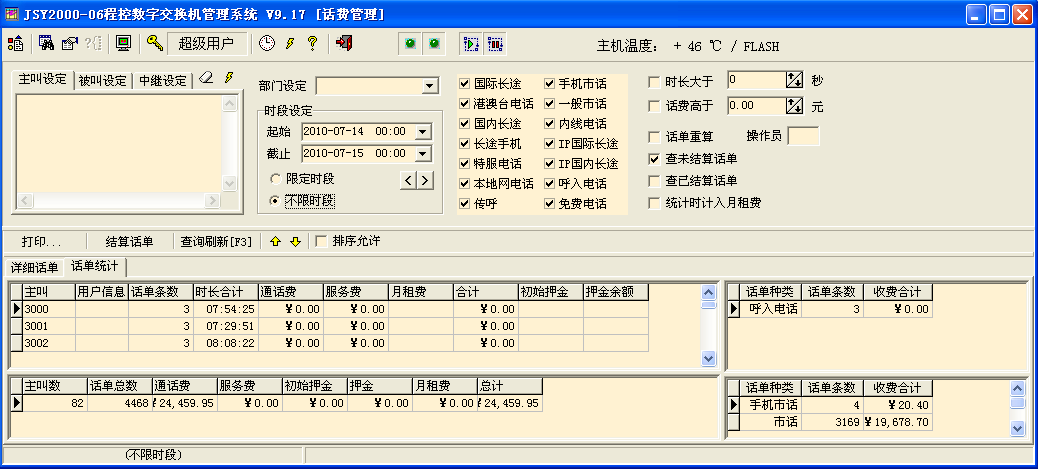Image resolution: width=1038 pixels, height=469 pixels.
Task: Click the yellow up arrow near 排序允许
Action: pyautogui.click(x=276, y=241)
